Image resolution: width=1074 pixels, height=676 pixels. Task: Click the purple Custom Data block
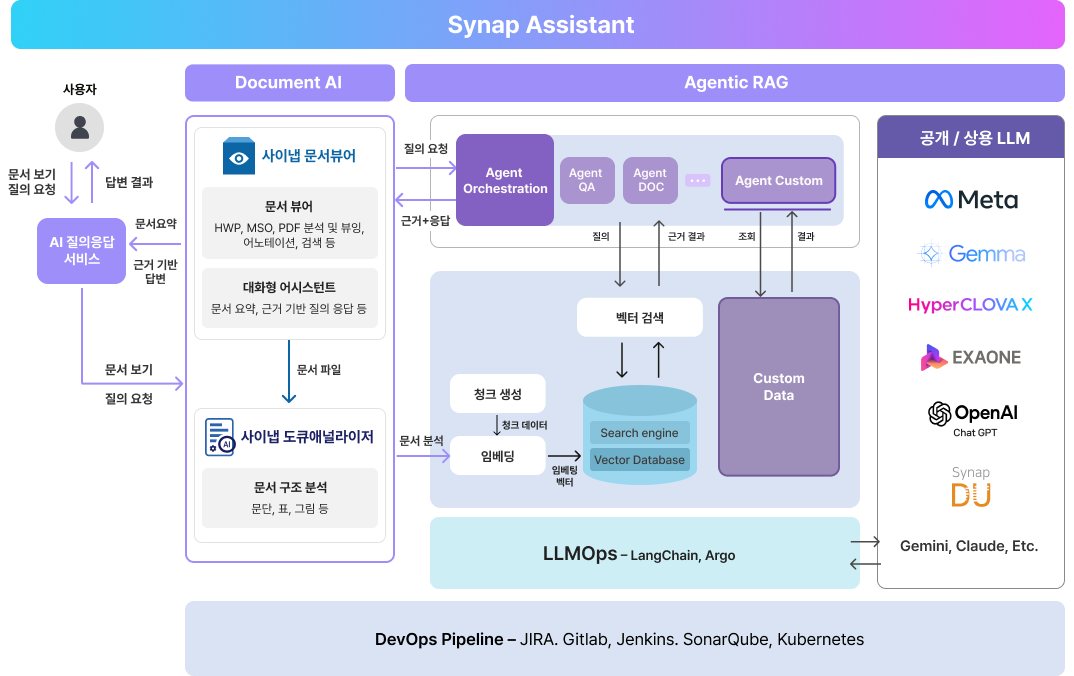coord(778,386)
